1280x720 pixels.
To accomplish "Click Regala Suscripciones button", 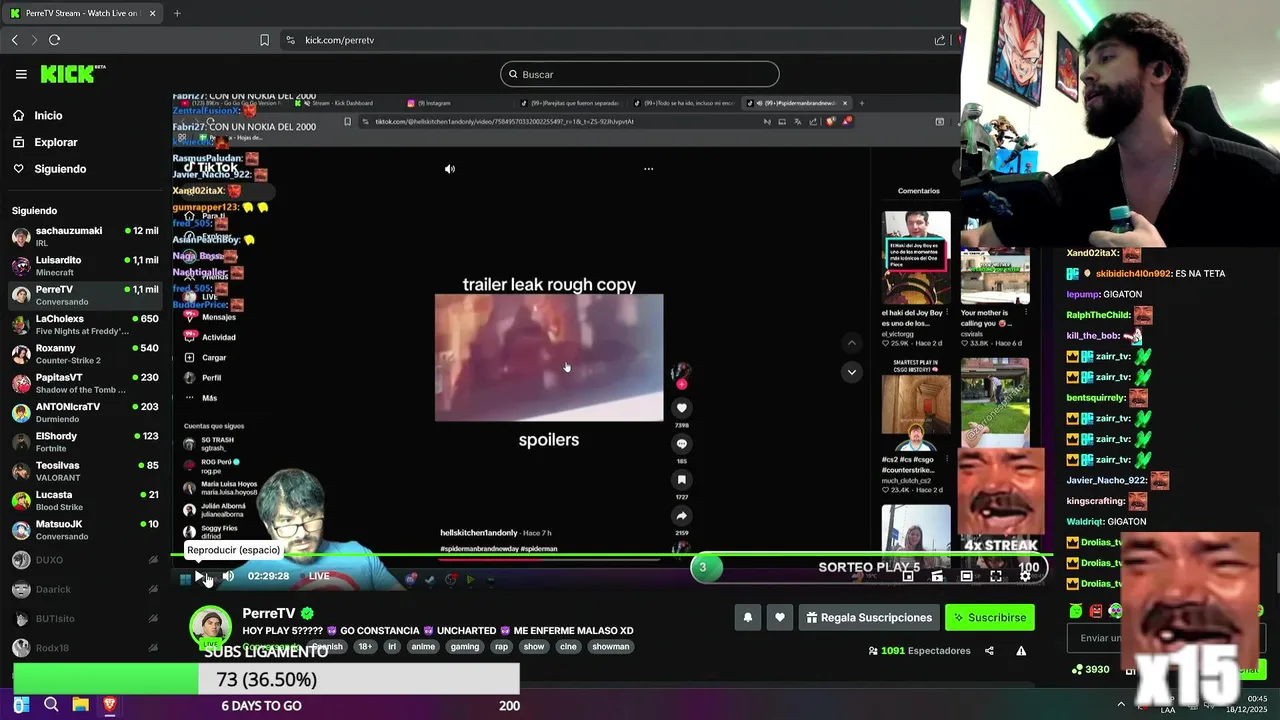I will [x=867, y=618].
